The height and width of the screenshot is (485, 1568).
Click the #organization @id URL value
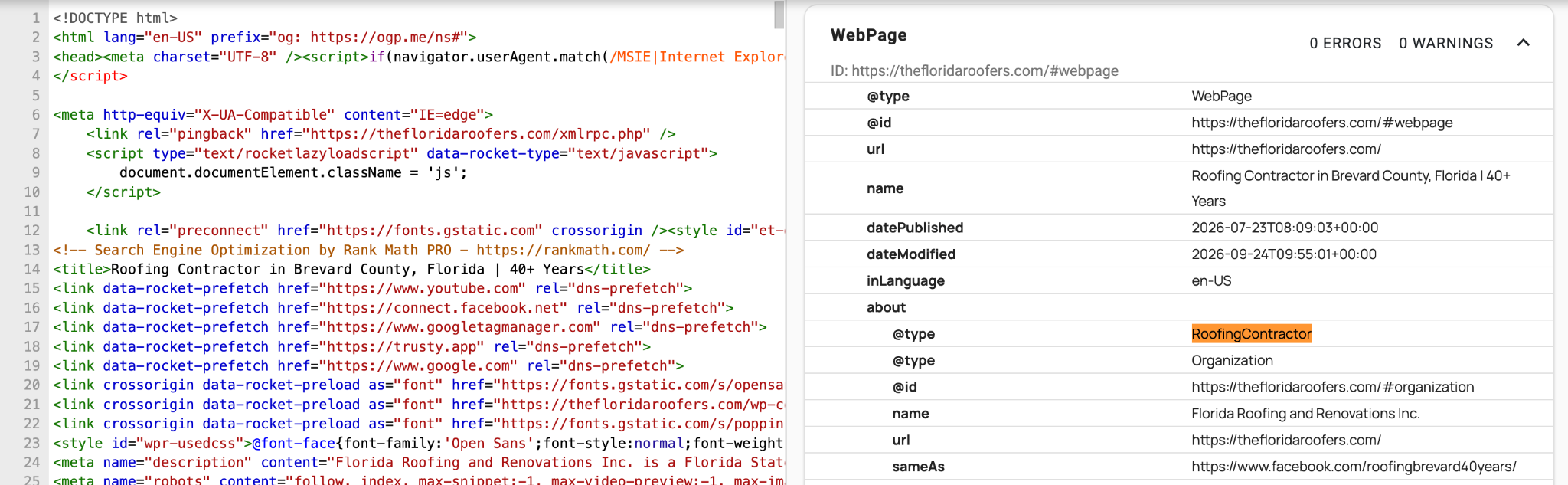tap(1332, 387)
